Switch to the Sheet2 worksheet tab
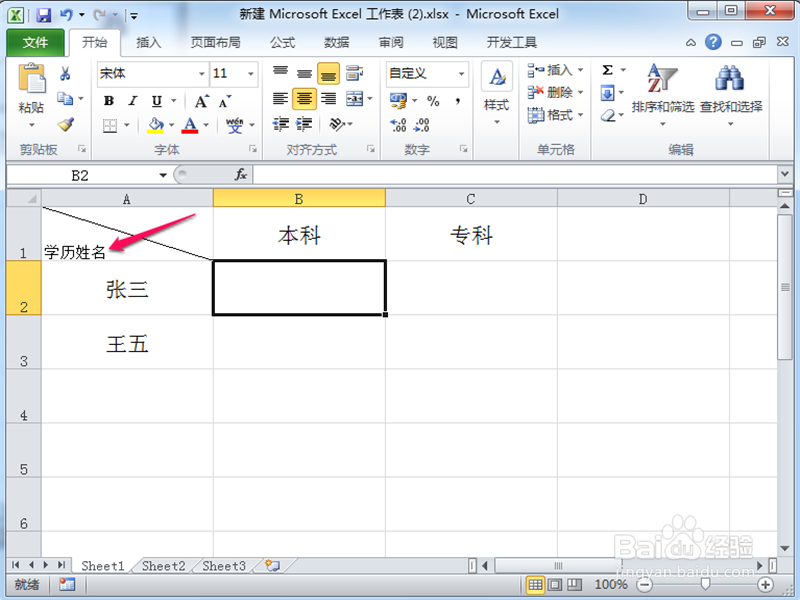Image resolution: width=800 pixels, height=600 pixels. 162,566
